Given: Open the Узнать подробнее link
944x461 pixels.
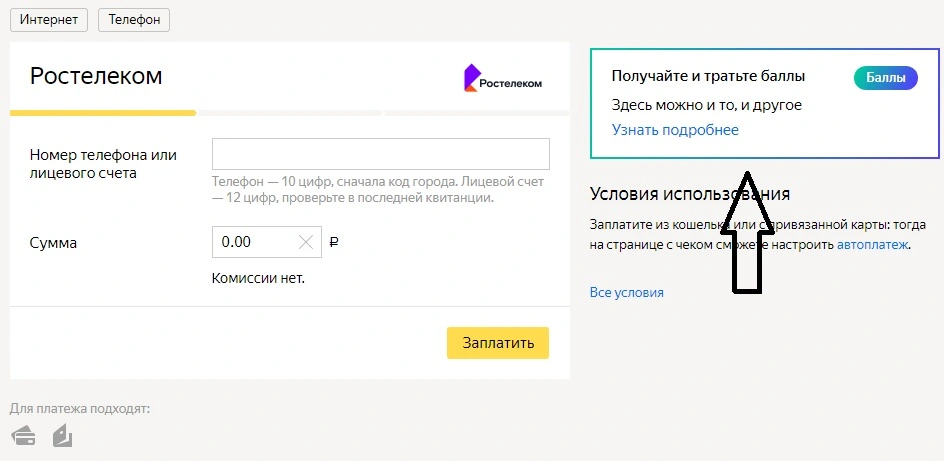Looking at the screenshot, I should [675, 130].
